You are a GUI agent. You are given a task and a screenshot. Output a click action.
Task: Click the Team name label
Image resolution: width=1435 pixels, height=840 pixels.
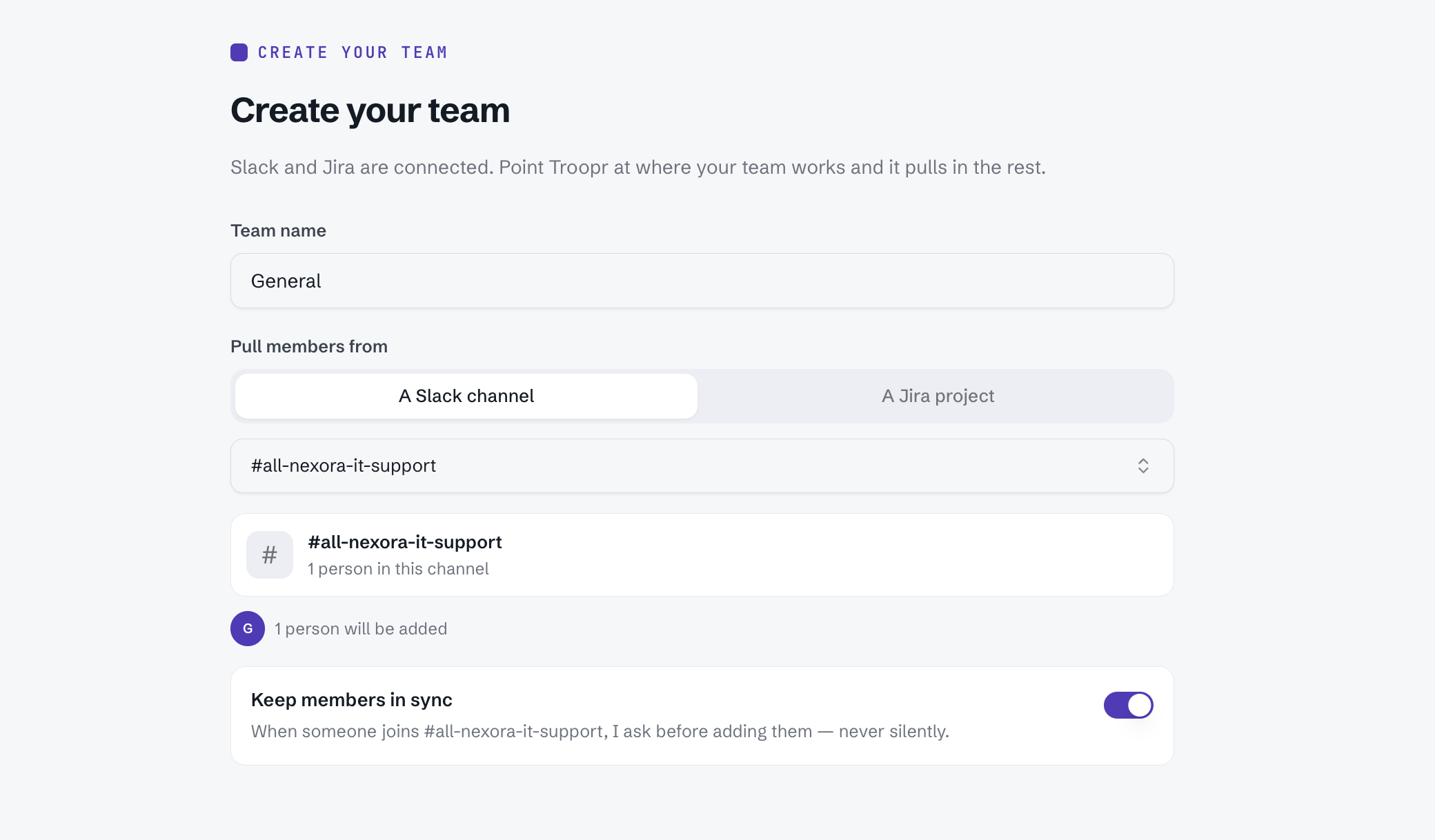pos(278,230)
